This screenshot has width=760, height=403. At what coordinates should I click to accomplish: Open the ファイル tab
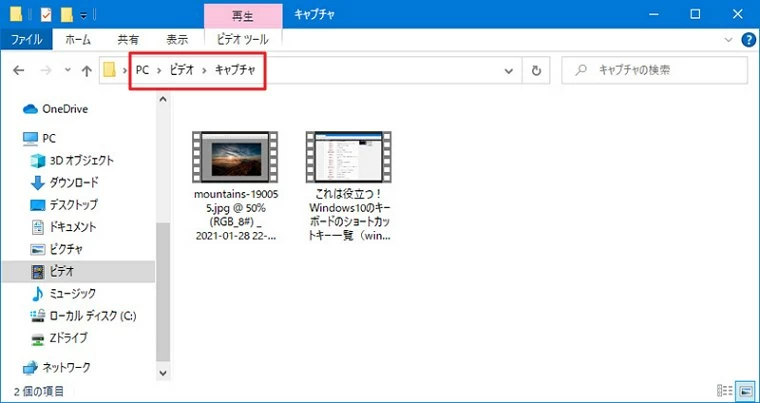pyautogui.click(x=26, y=40)
